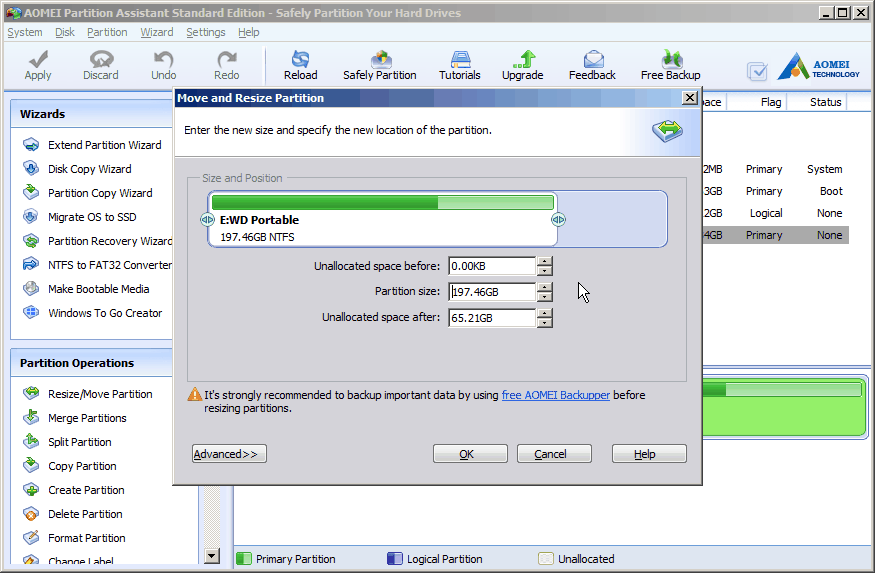Expand Advanced>> options
This screenshot has width=875, height=573.
pos(229,454)
